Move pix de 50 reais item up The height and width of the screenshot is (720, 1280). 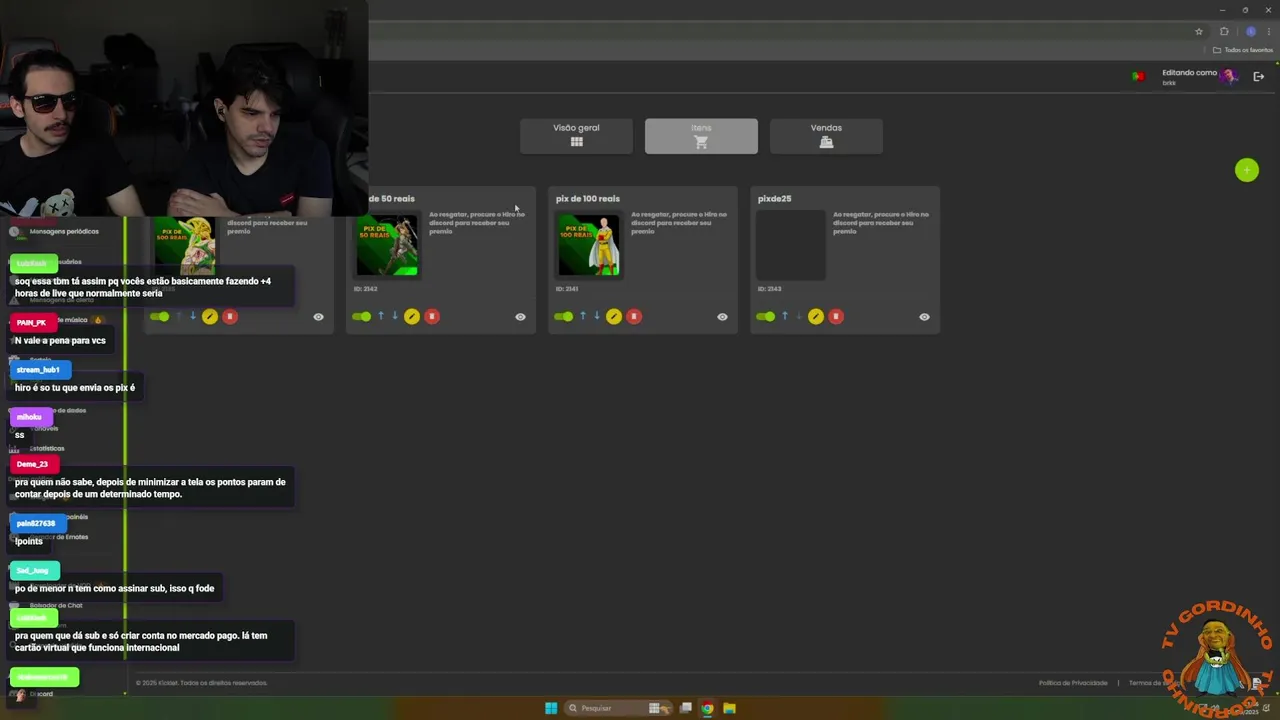pos(381,316)
